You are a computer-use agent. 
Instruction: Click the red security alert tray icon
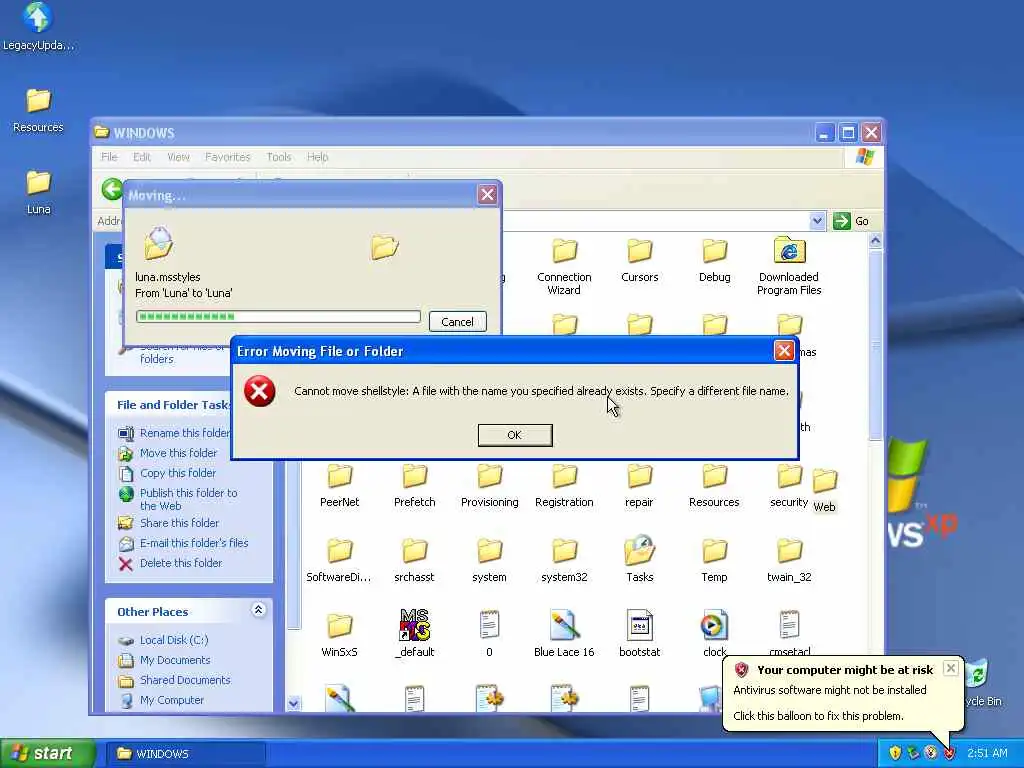(x=950, y=753)
